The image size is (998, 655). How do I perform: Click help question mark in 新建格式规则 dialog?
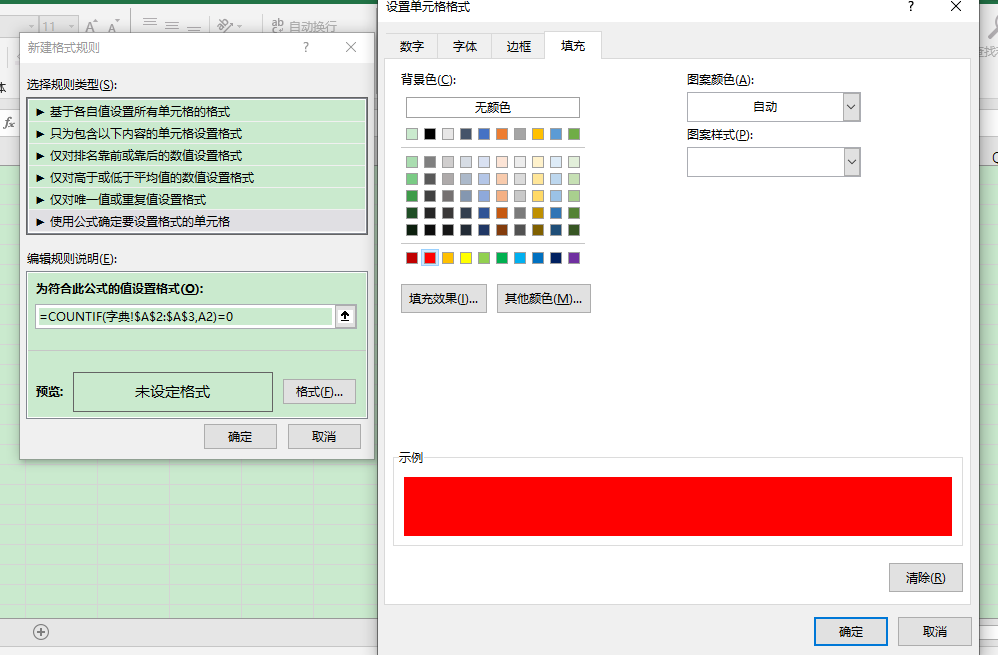click(306, 47)
